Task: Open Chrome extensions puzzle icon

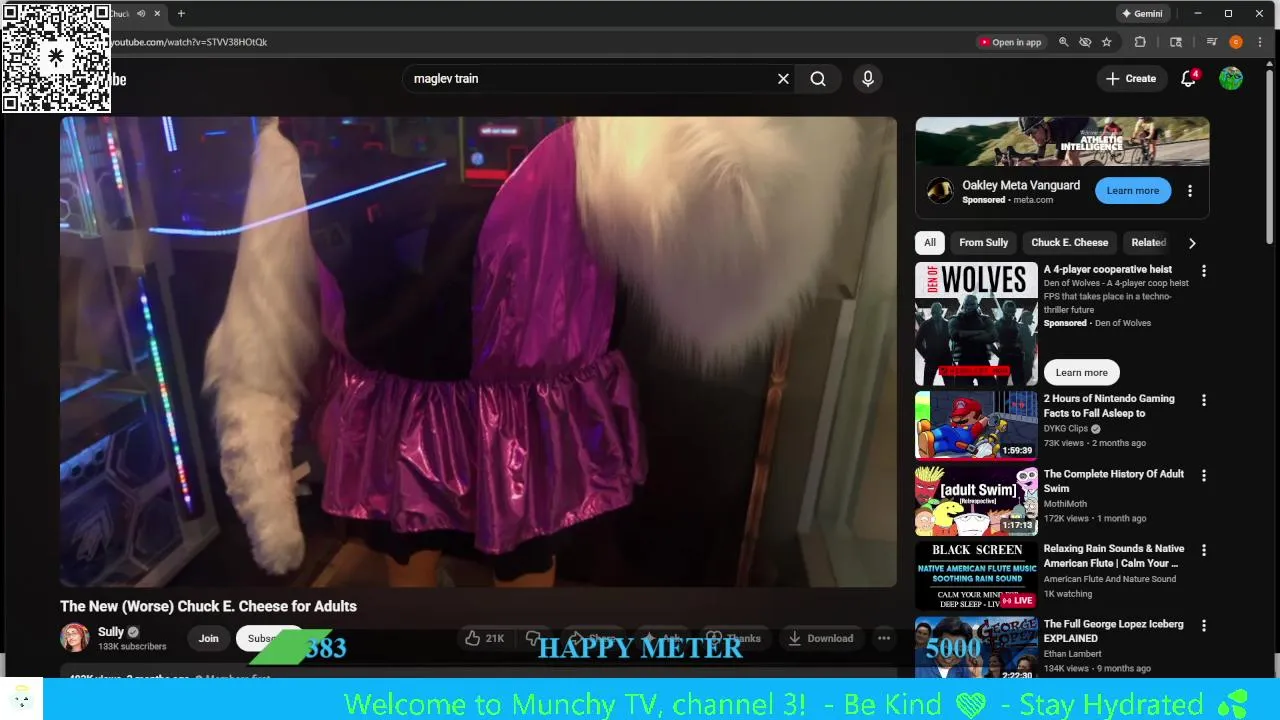Action: click(x=1140, y=42)
